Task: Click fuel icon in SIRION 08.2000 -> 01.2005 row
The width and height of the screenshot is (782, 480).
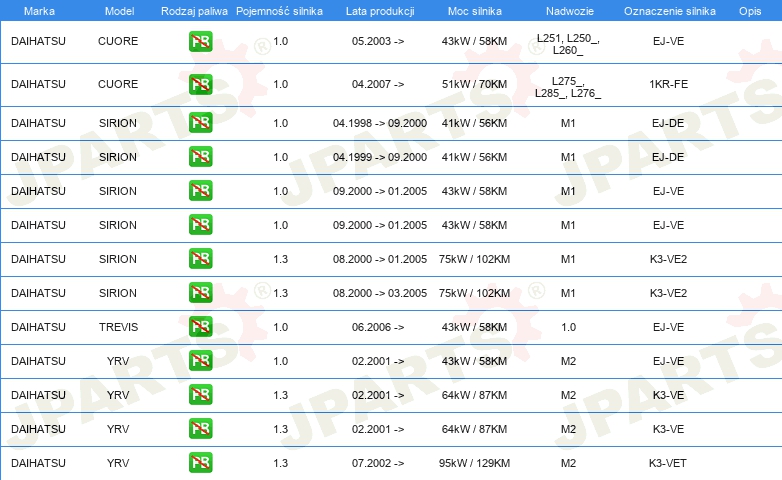Action: point(200,259)
